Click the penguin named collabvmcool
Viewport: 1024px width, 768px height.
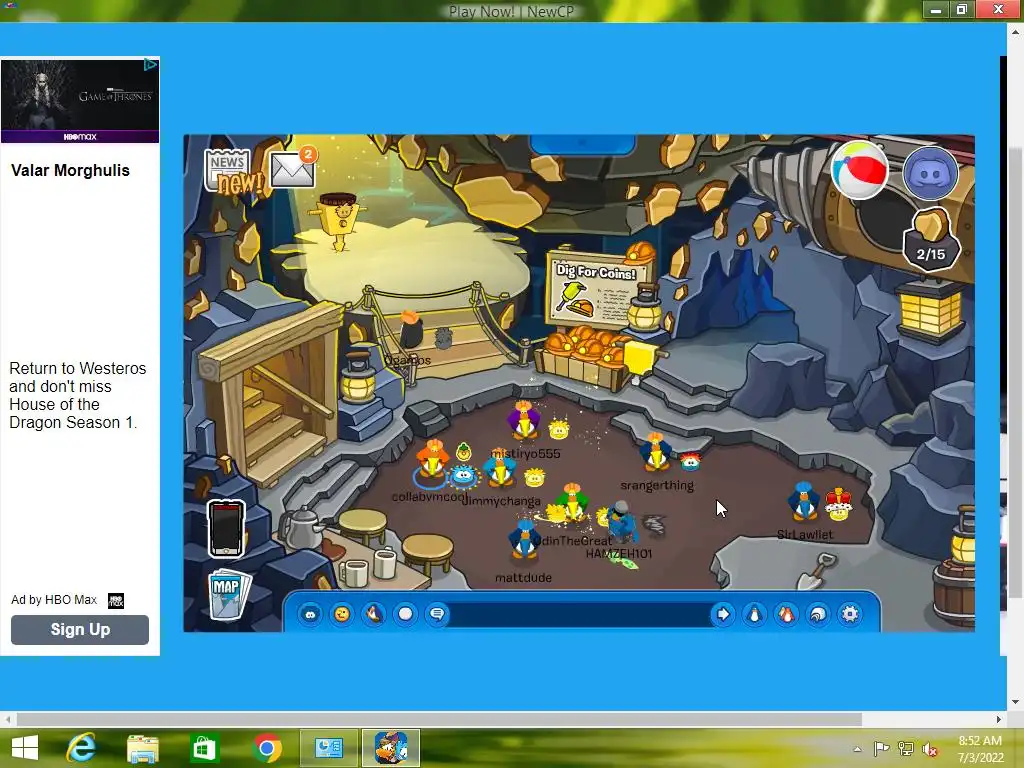(x=432, y=459)
